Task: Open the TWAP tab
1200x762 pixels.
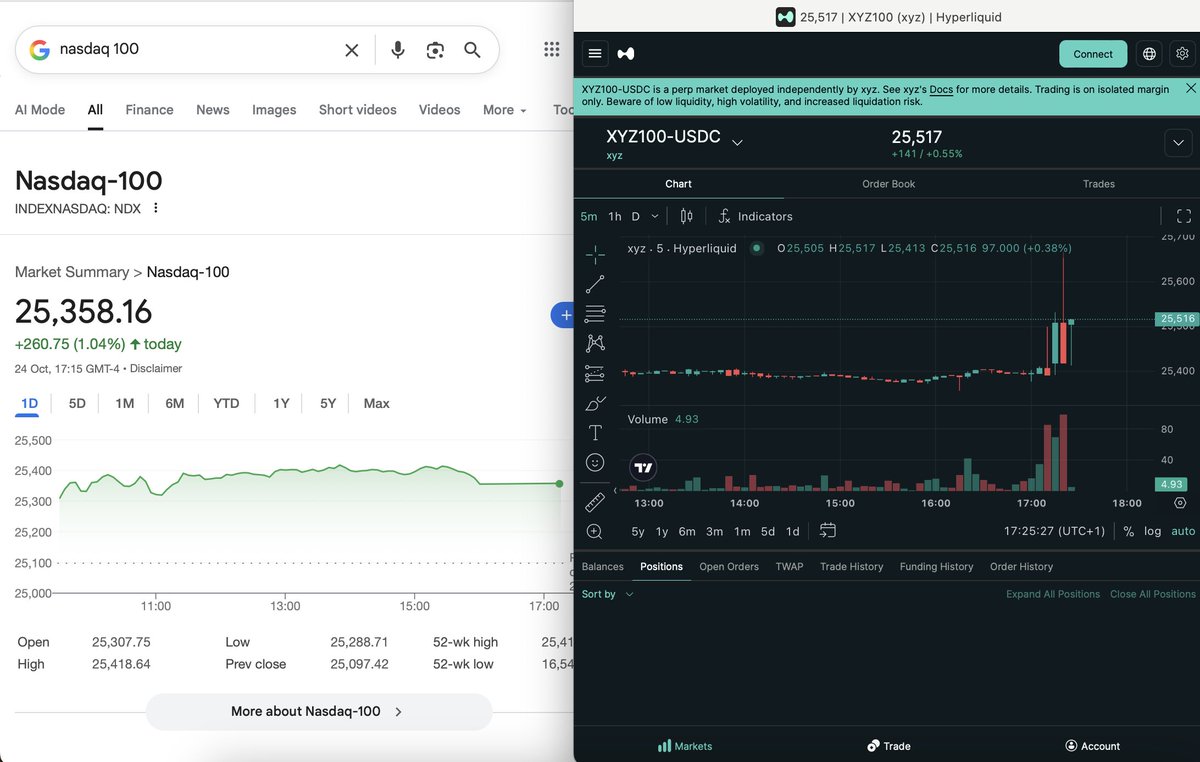Action: coord(789,566)
